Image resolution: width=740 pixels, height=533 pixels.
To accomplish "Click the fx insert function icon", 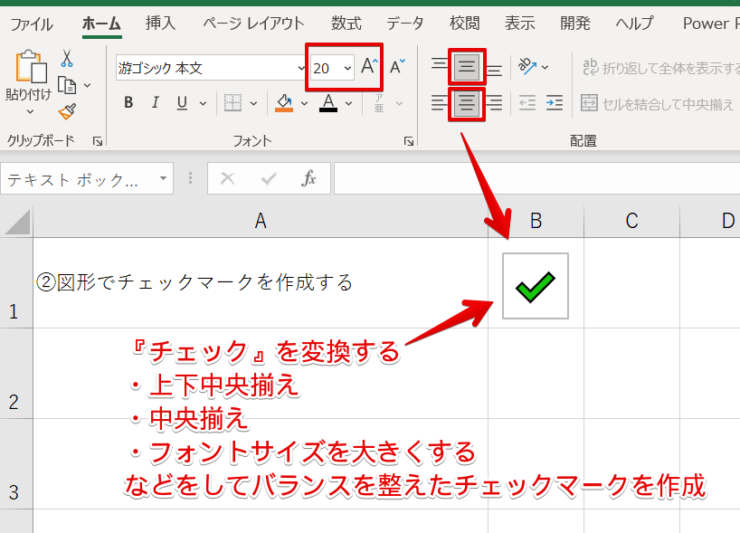I will (x=309, y=178).
